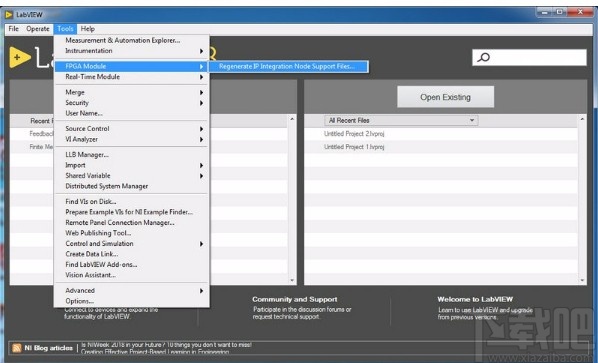This screenshot has width=598, height=363.
Task: Select Find VIs on Disk
Action: 132,202
